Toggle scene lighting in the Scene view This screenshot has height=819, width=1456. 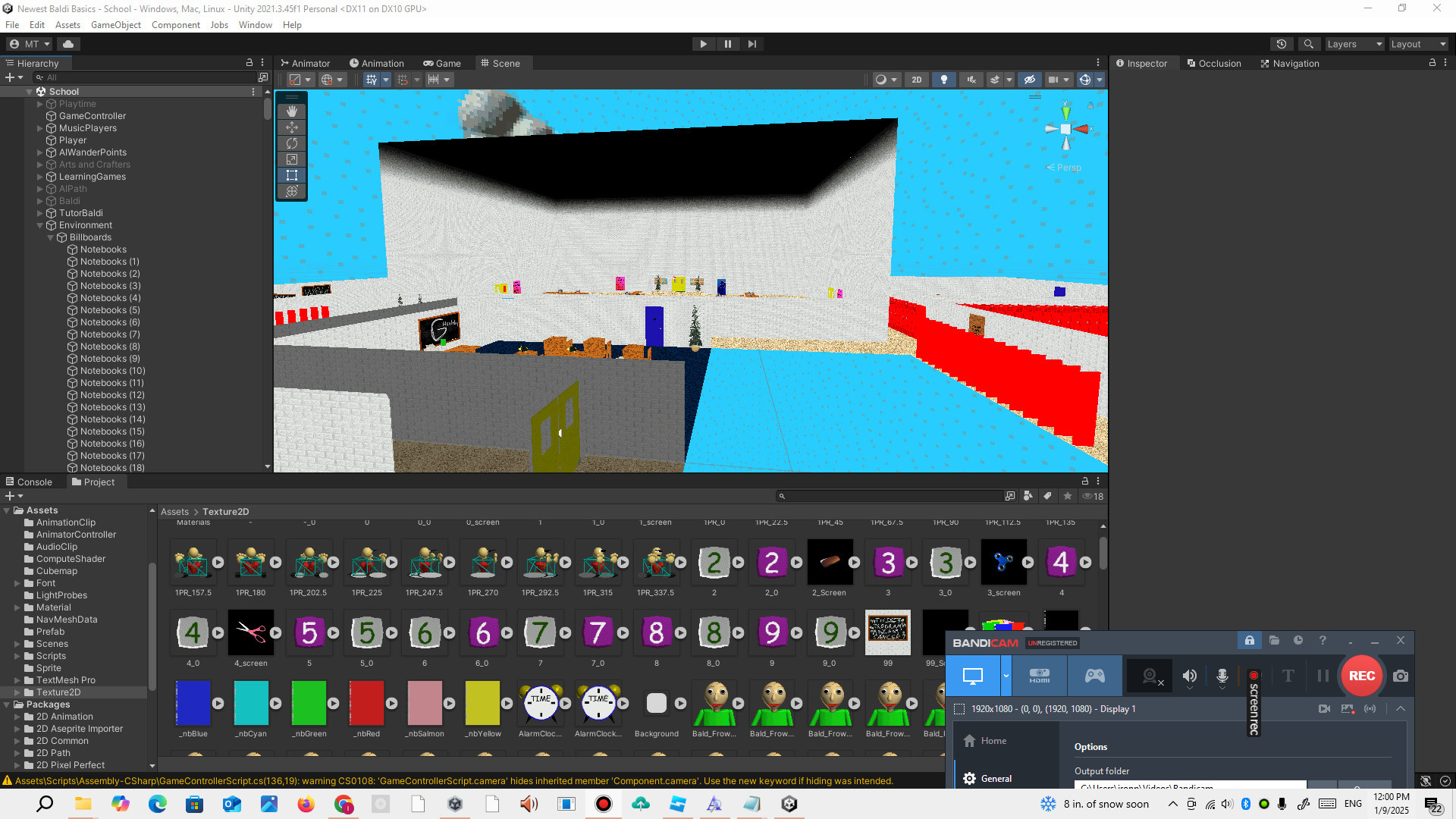944,79
